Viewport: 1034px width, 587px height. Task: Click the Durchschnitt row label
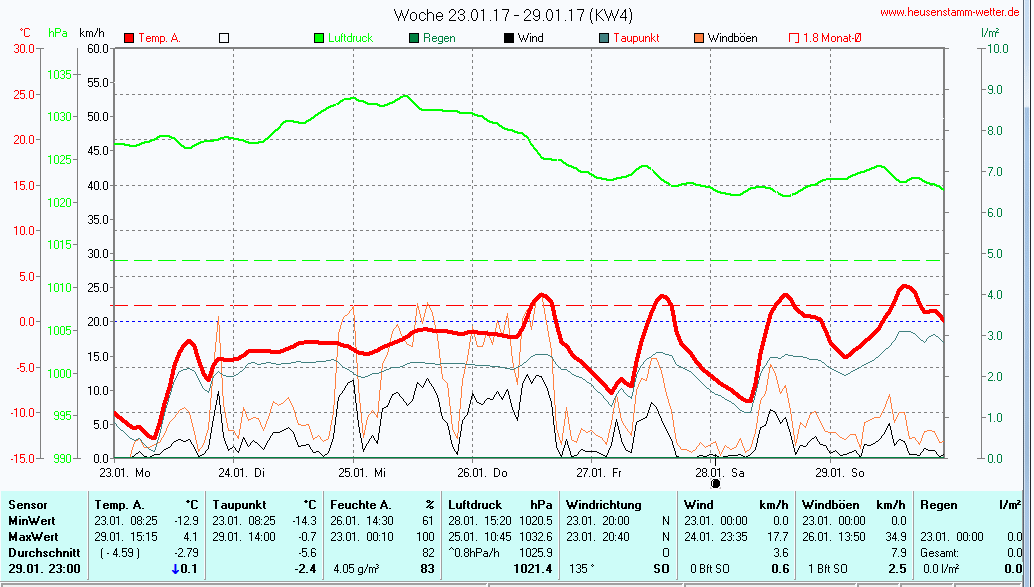[x=42, y=553]
